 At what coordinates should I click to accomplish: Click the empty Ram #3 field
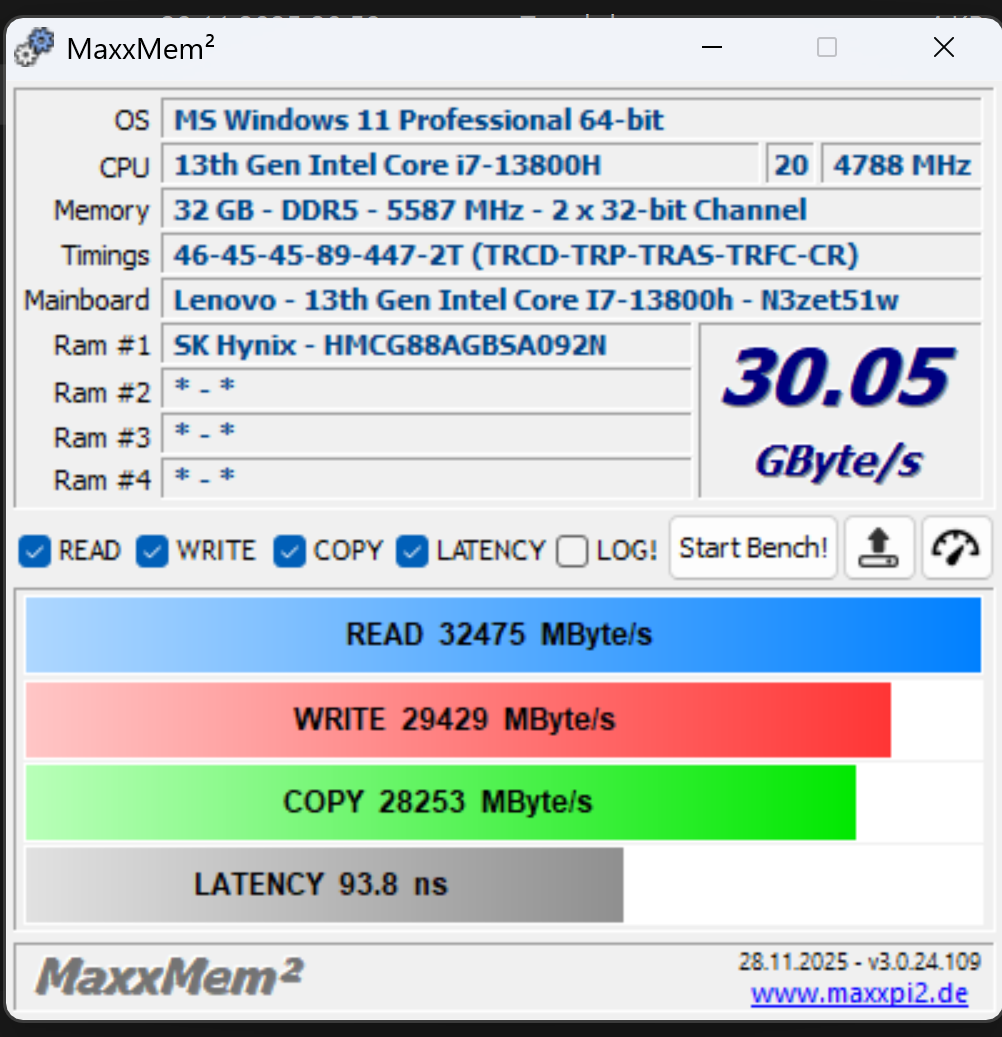427,435
